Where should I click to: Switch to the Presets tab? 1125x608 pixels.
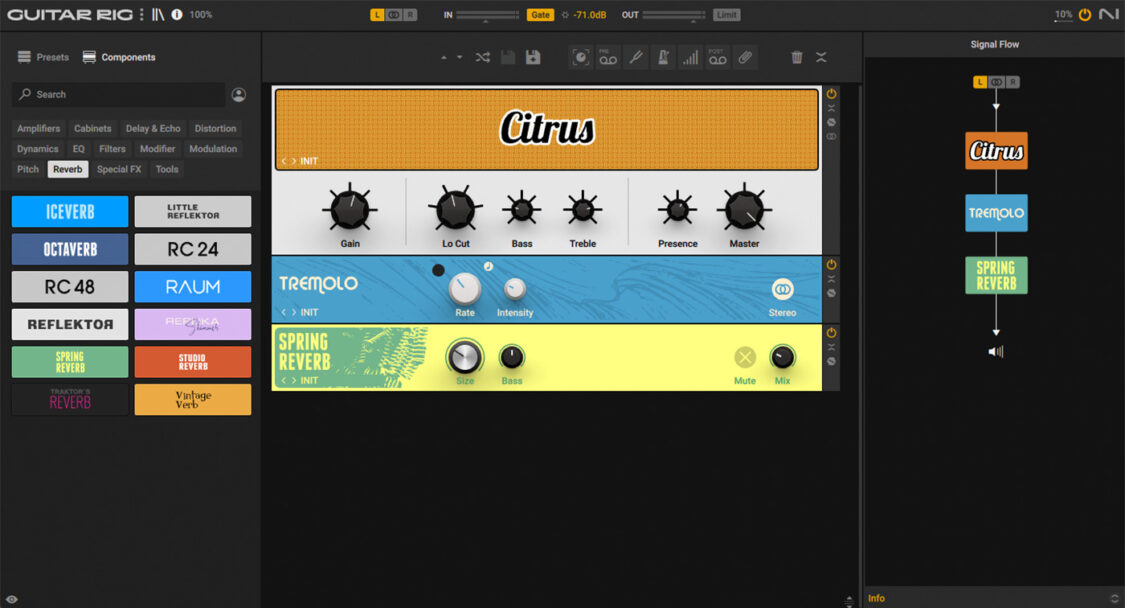click(x=43, y=57)
